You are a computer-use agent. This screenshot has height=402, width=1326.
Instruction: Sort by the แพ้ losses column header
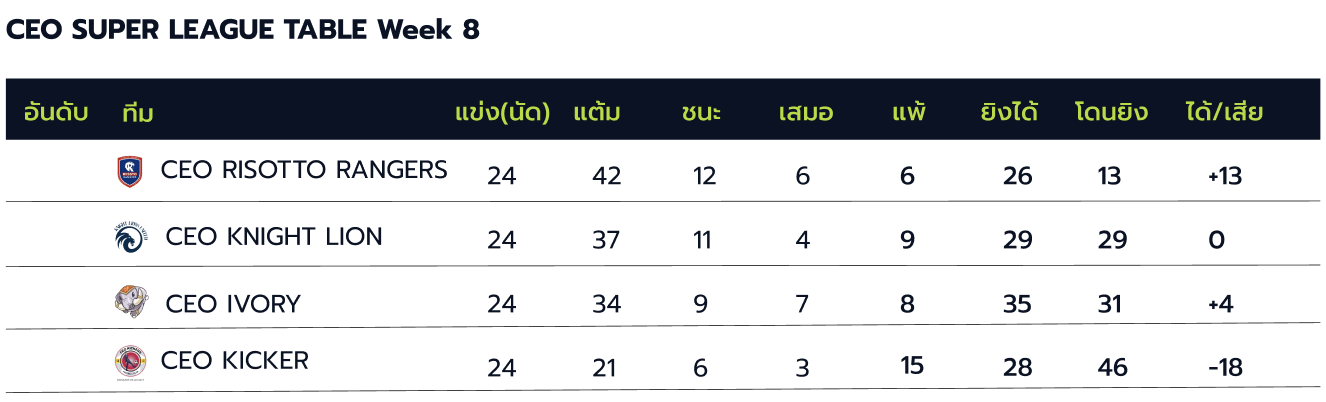(x=909, y=112)
